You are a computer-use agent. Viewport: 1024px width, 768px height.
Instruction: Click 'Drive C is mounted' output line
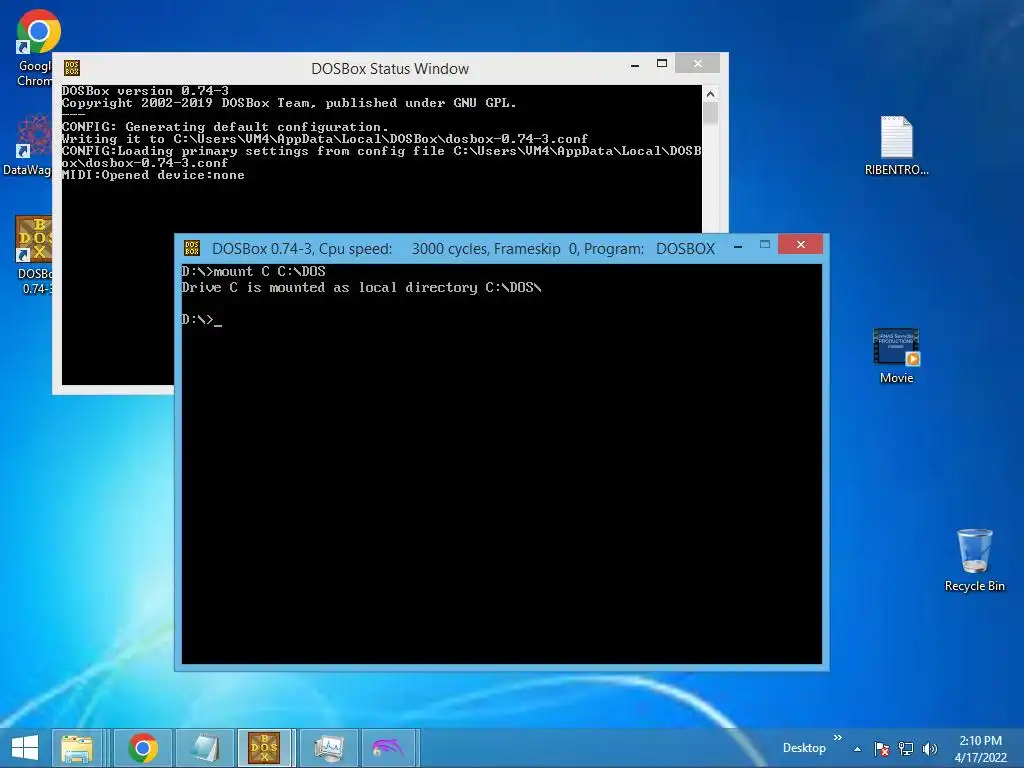pos(361,288)
